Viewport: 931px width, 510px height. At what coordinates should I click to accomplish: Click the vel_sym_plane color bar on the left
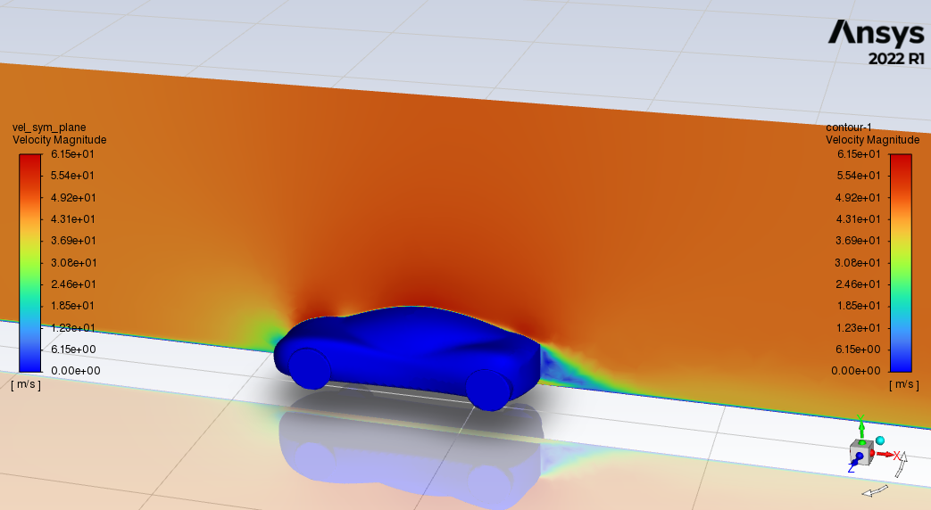30,262
